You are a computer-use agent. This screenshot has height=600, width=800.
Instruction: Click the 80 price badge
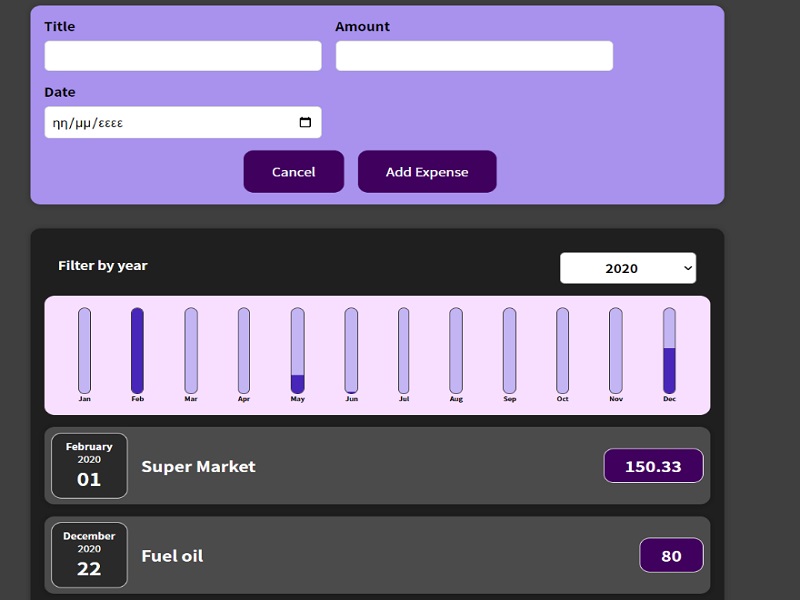[x=671, y=555]
